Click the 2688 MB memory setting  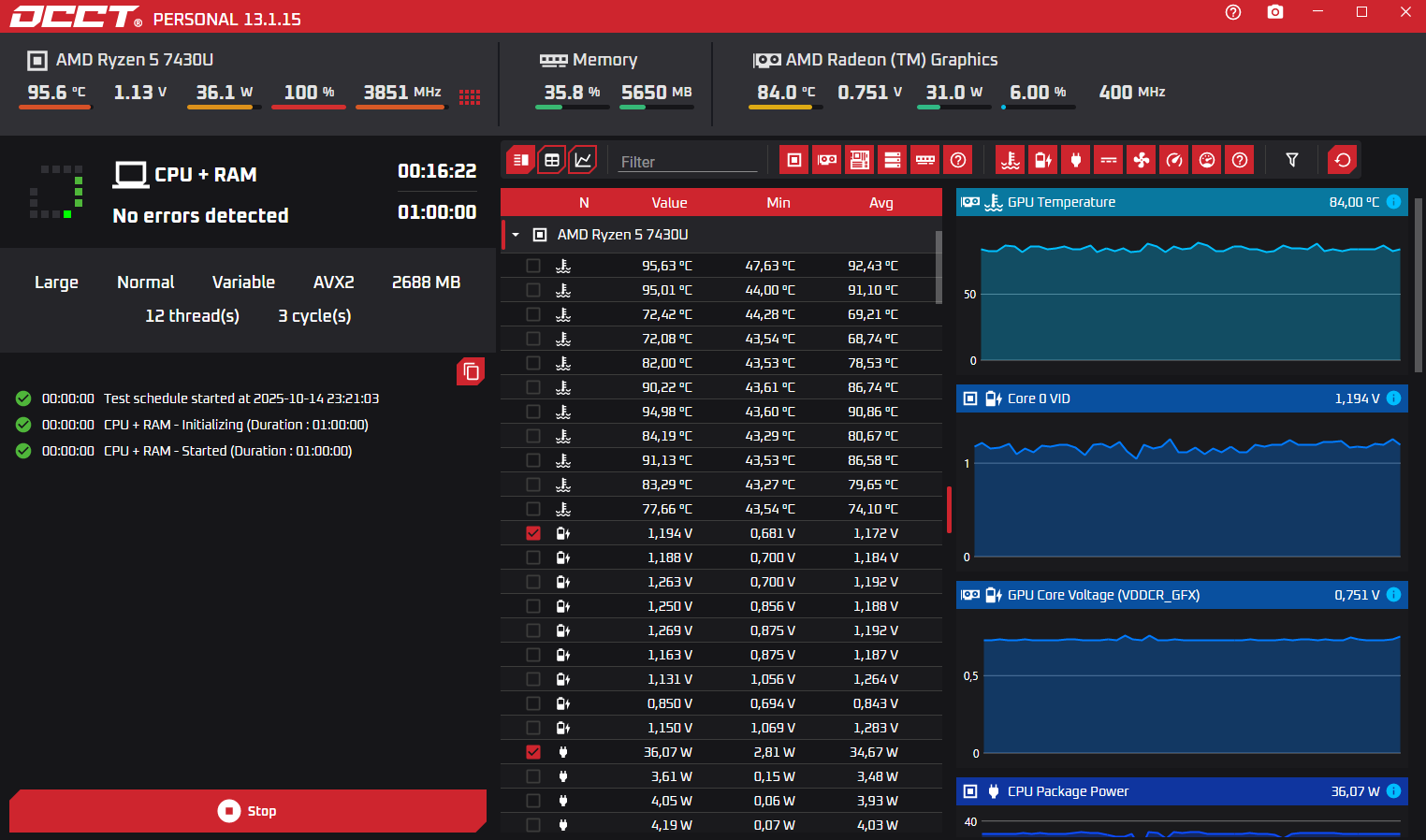426,282
